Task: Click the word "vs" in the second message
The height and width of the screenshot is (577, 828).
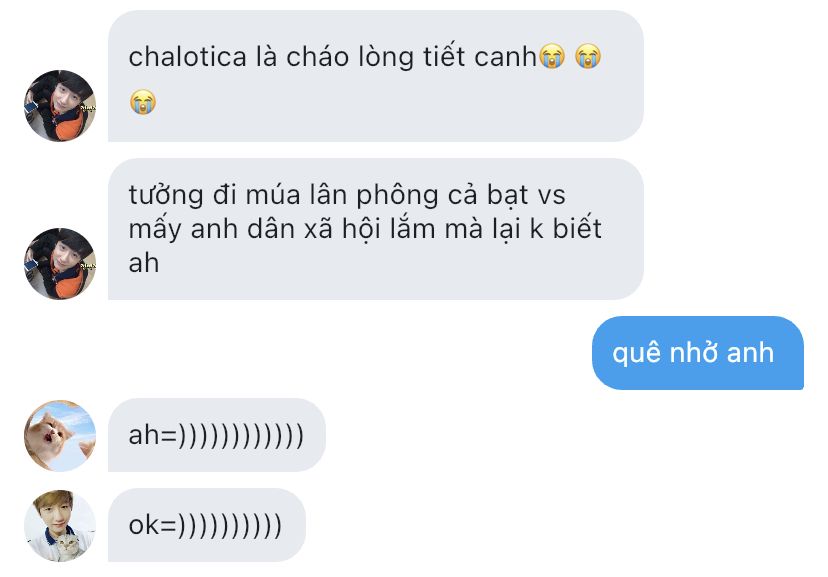Action: coord(551,196)
